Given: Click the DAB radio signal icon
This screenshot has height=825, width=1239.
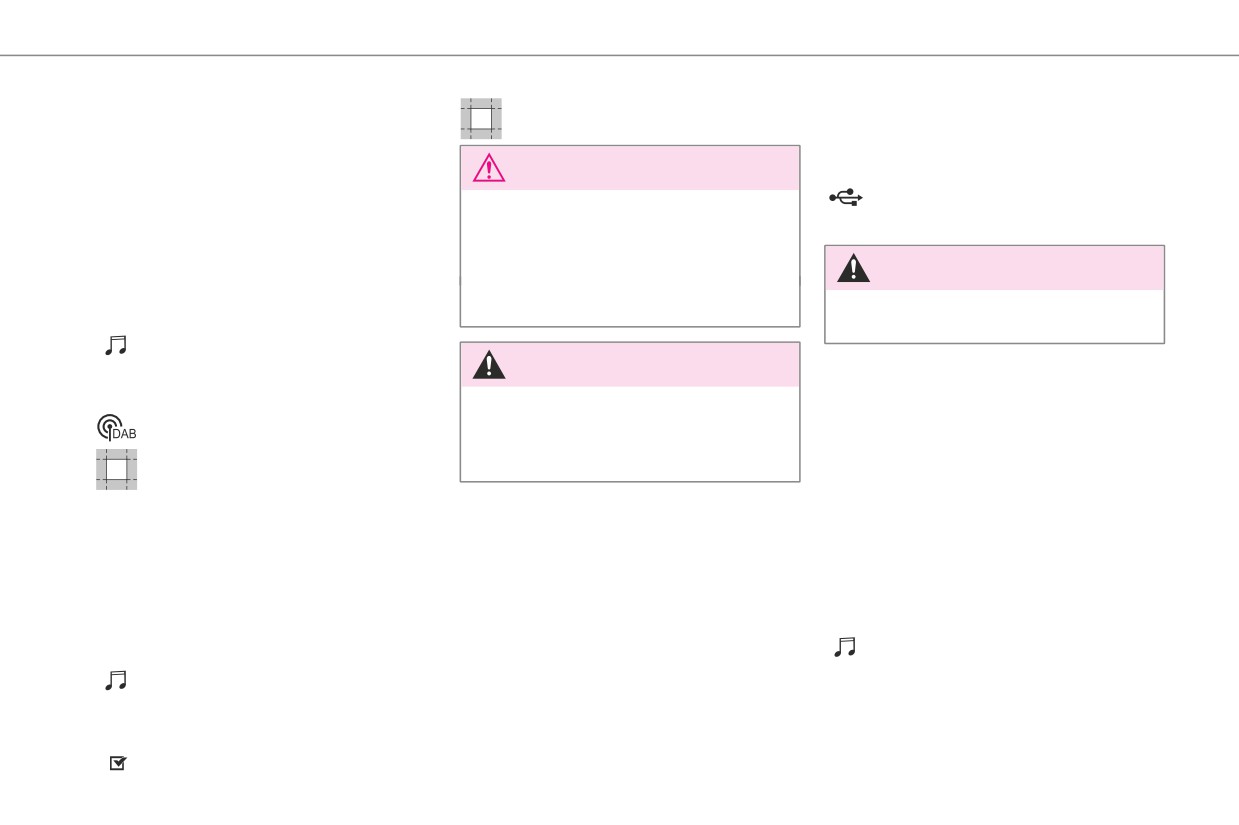Looking at the screenshot, I should click(x=116, y=427).
